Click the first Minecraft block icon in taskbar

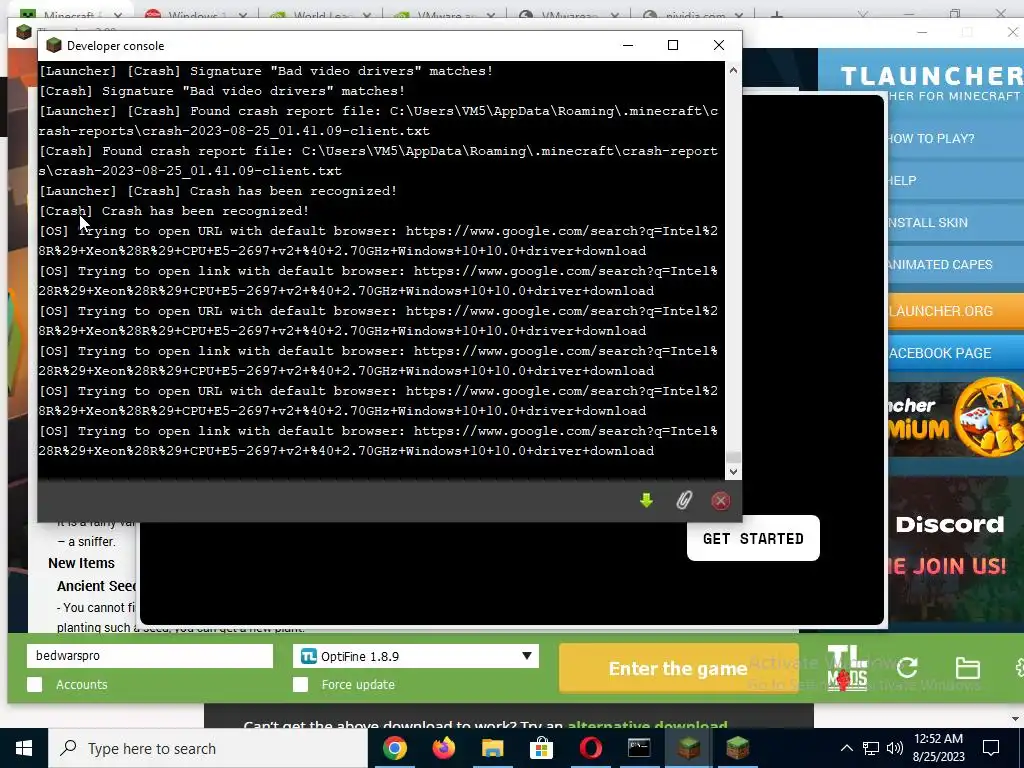click(688, 748)
